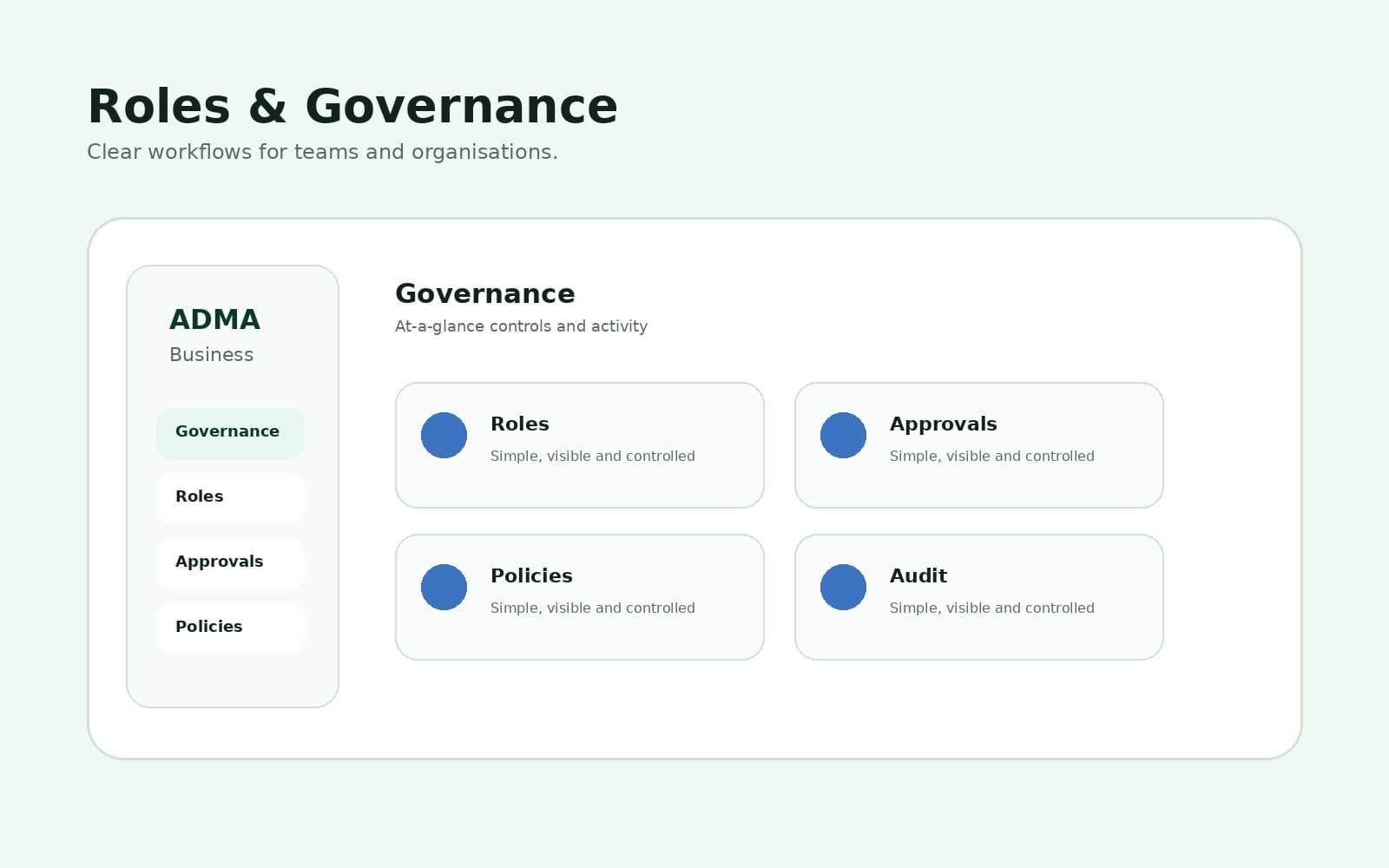Click the description under the Approvals card
Viewport: 1389px width, 868px height.
click(x=991, y=456)
